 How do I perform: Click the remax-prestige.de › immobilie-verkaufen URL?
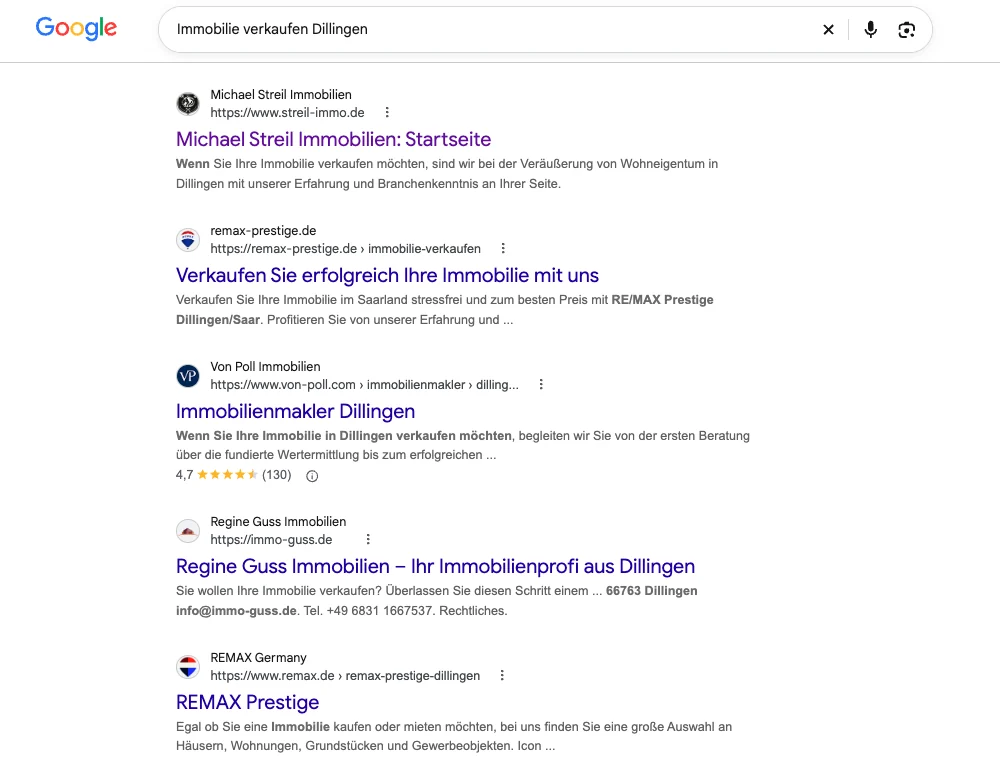click(346, 248)
